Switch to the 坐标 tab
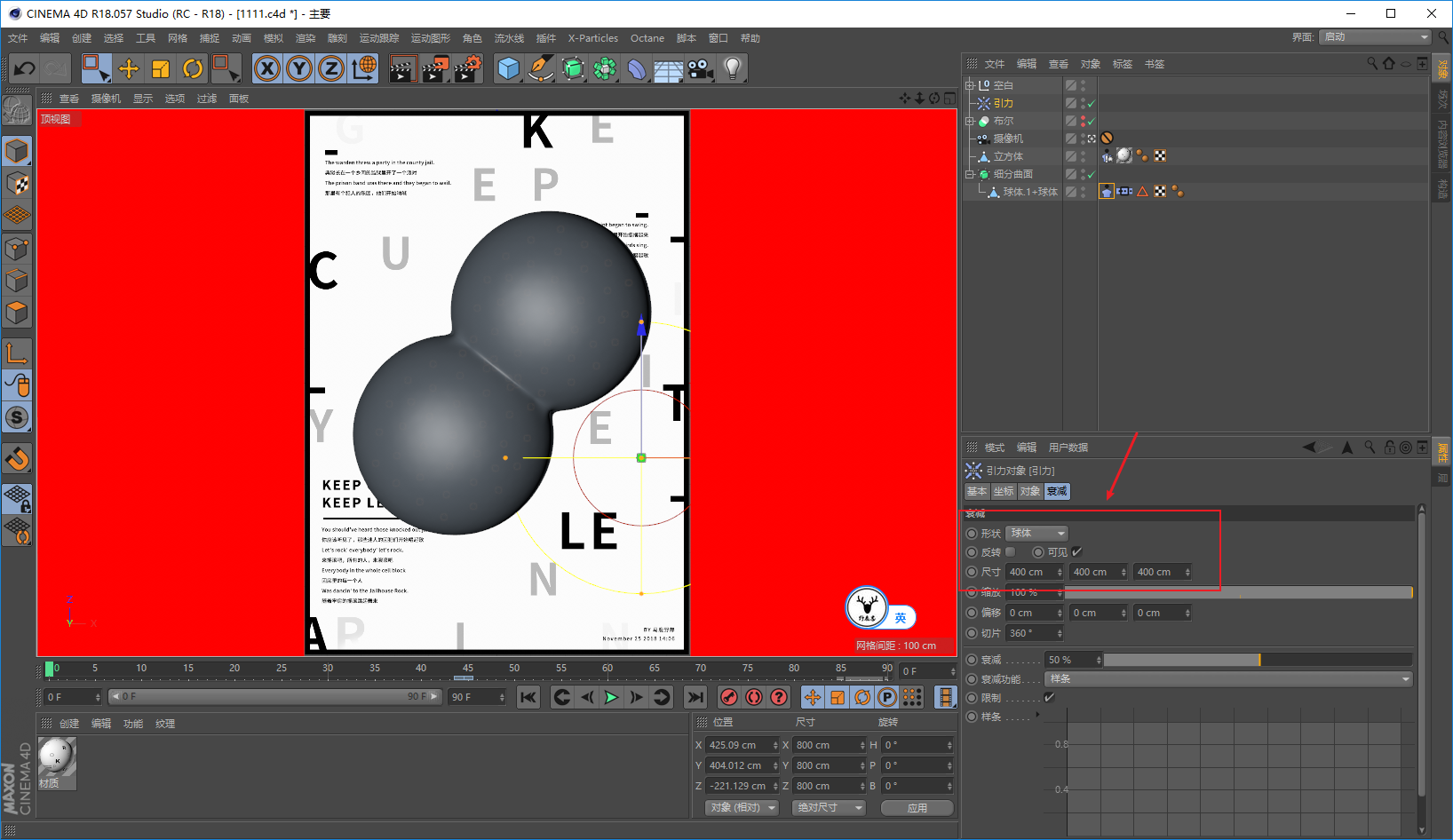Screen dimensions: 1453x840 (1004, 491)
